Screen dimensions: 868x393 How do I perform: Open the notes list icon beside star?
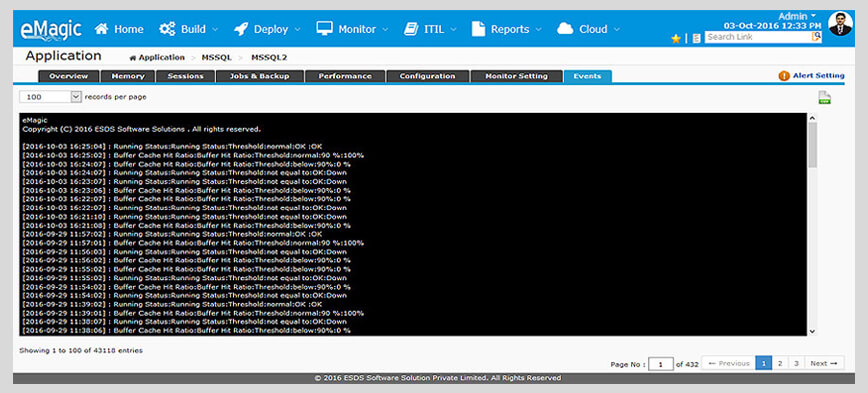[696, 38]
